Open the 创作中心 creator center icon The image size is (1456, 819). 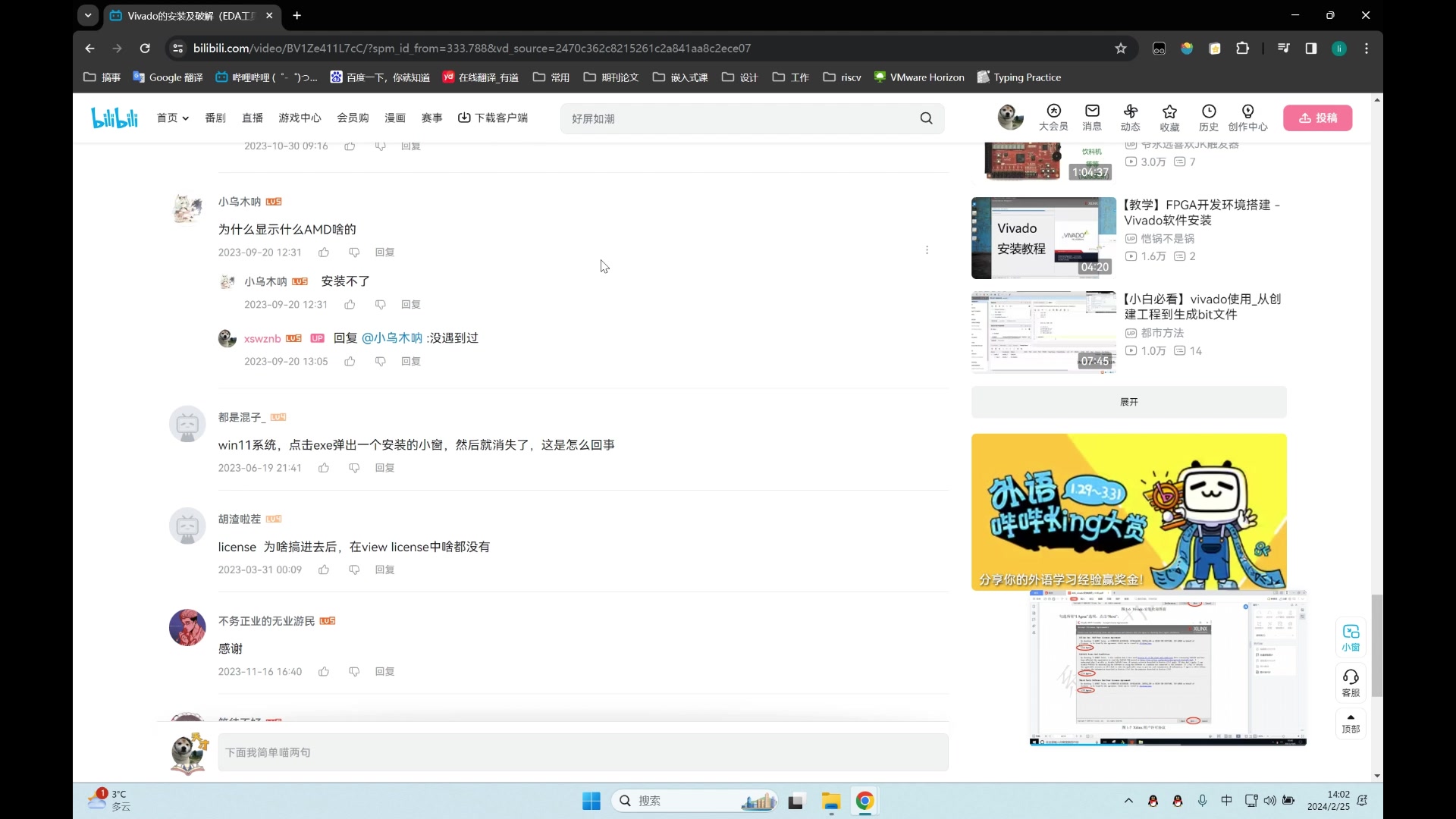click(1247, 118)
